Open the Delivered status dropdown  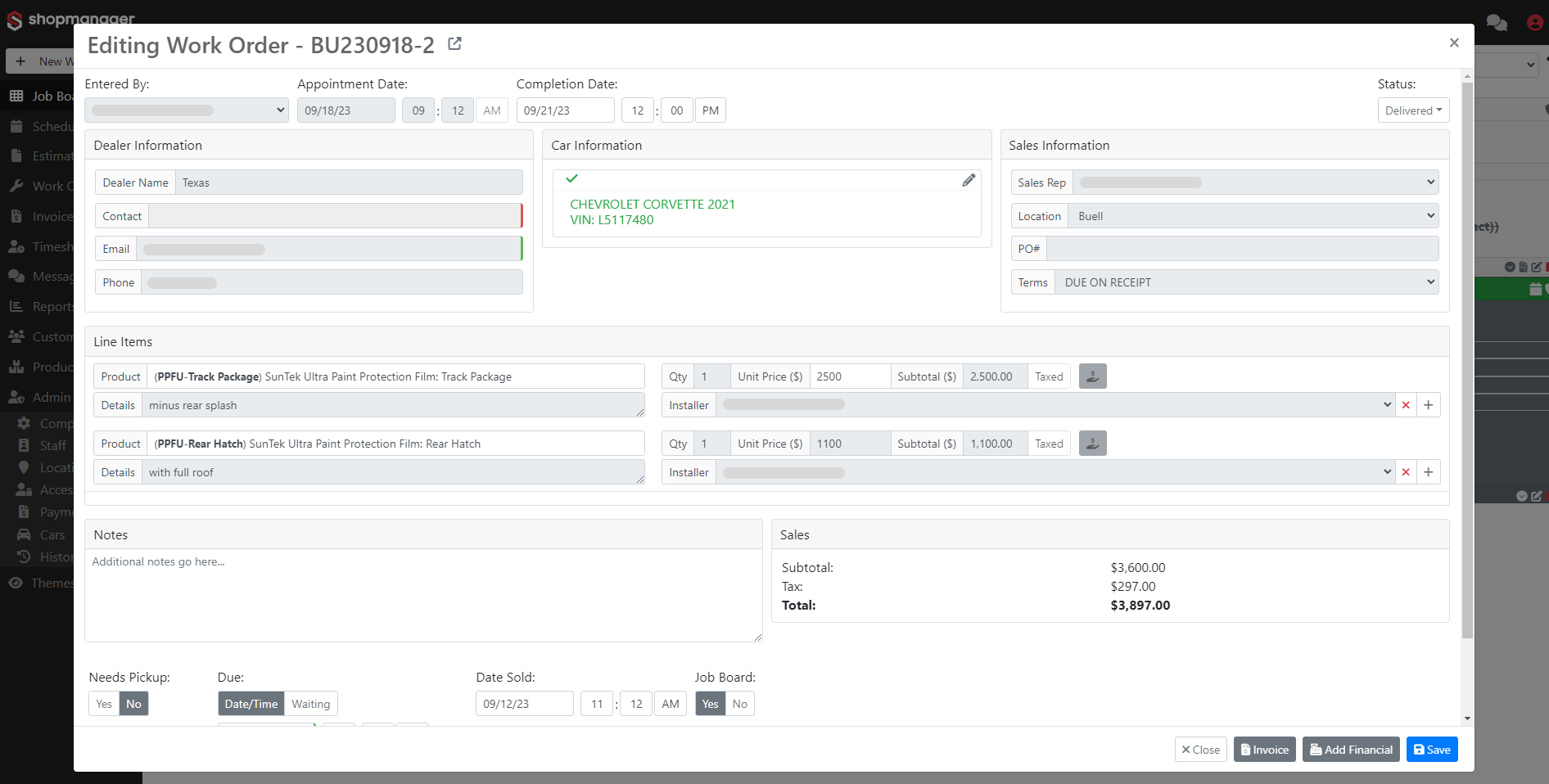click(1413, 110)
